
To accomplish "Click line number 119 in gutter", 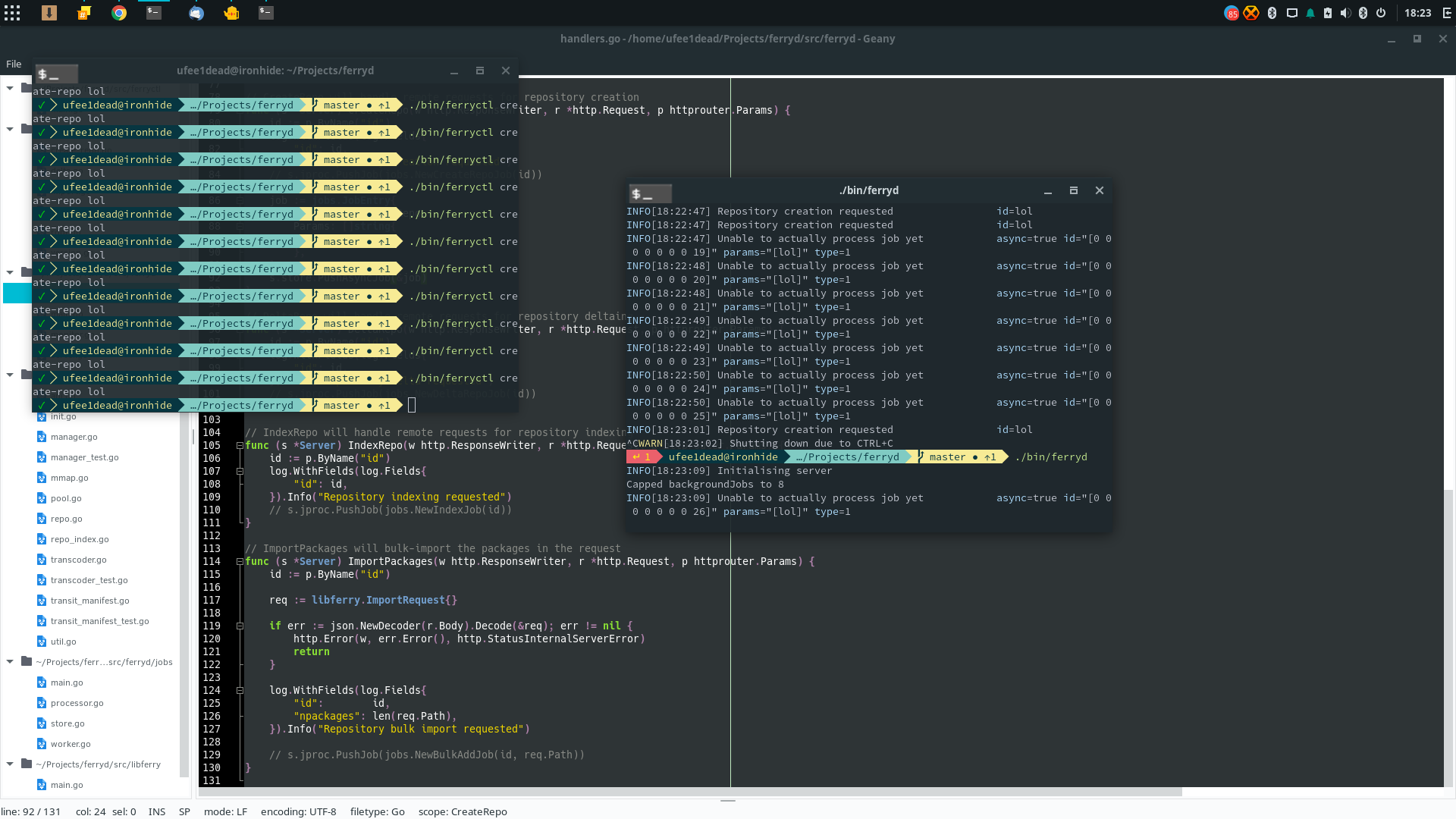I will tap(212, 626).
